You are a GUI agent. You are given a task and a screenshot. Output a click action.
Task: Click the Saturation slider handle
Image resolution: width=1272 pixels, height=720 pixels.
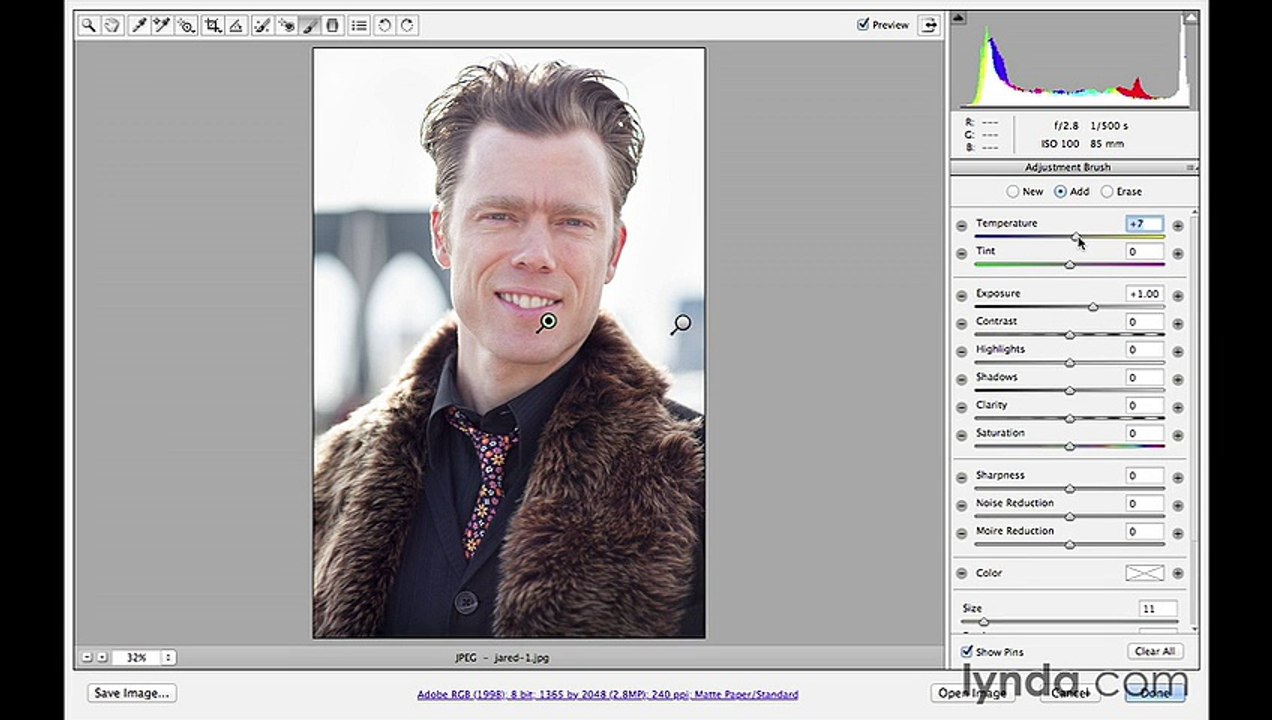[1070, 447]
